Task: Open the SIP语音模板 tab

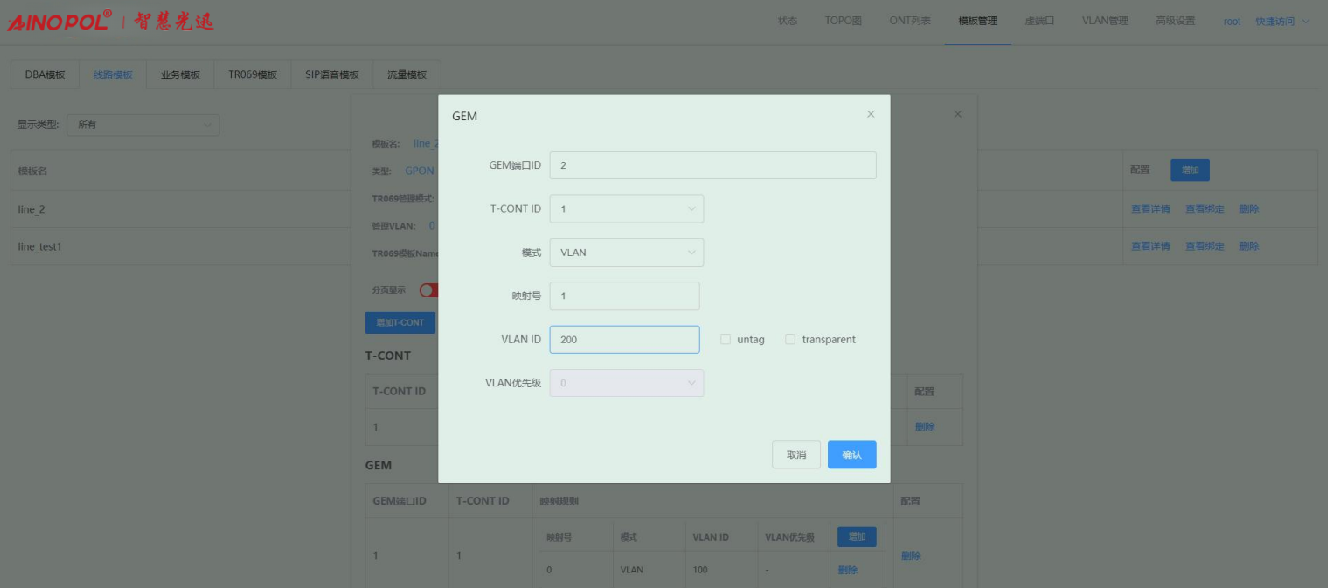Action: (x=332, y=75)
